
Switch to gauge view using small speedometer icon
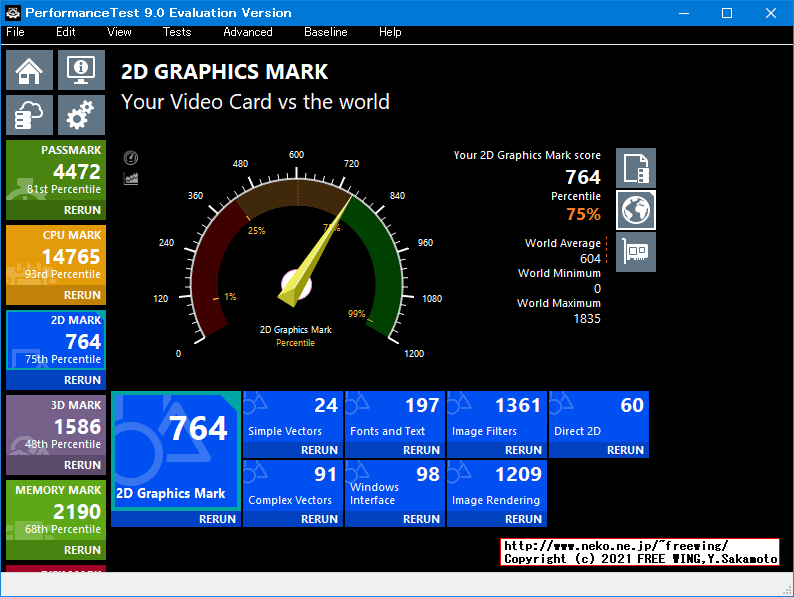(x=130, y=158)
